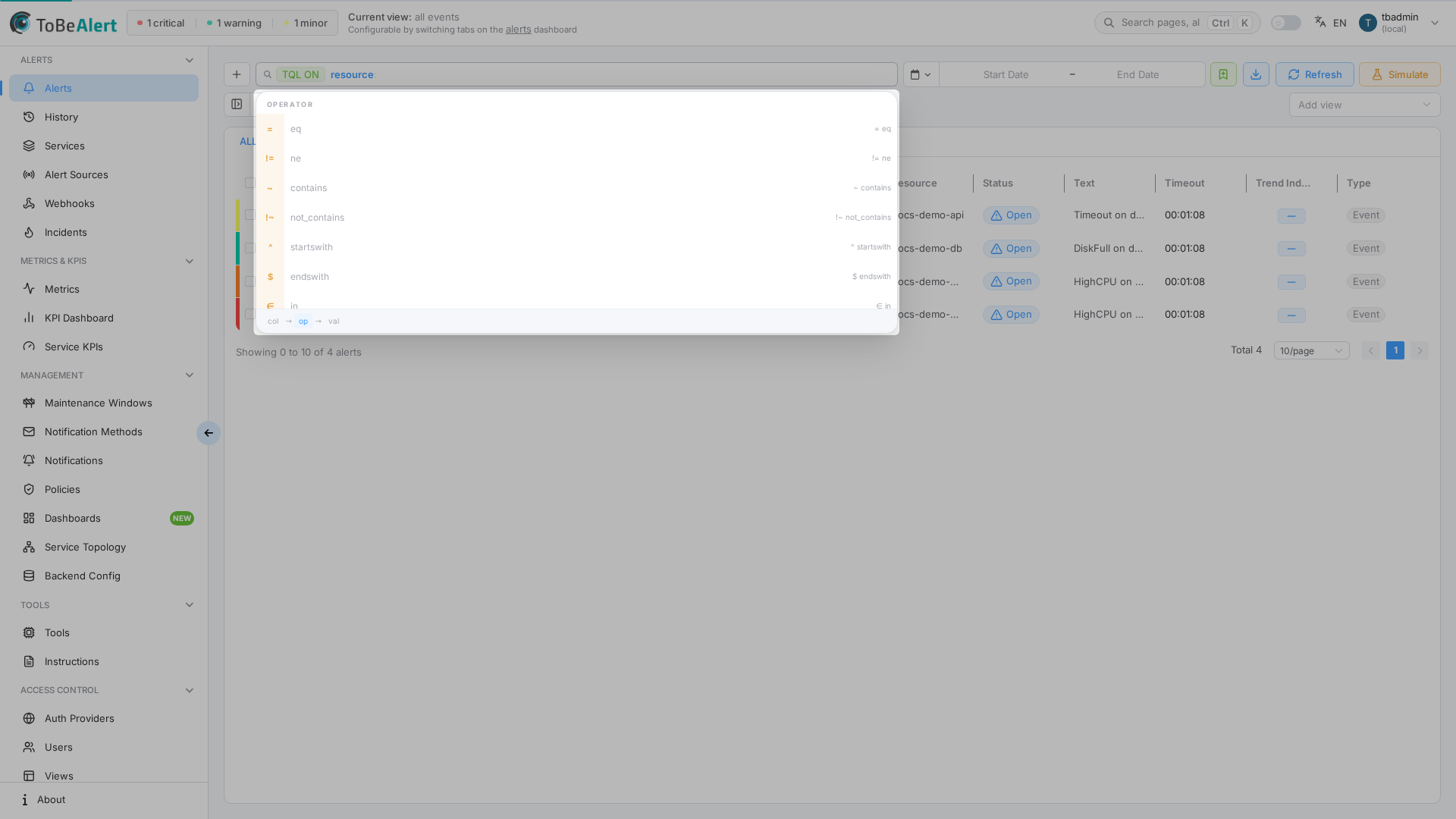Viewport: 1456px width, 819px height.
Task: Select the contains operator option
Action: 576,188
